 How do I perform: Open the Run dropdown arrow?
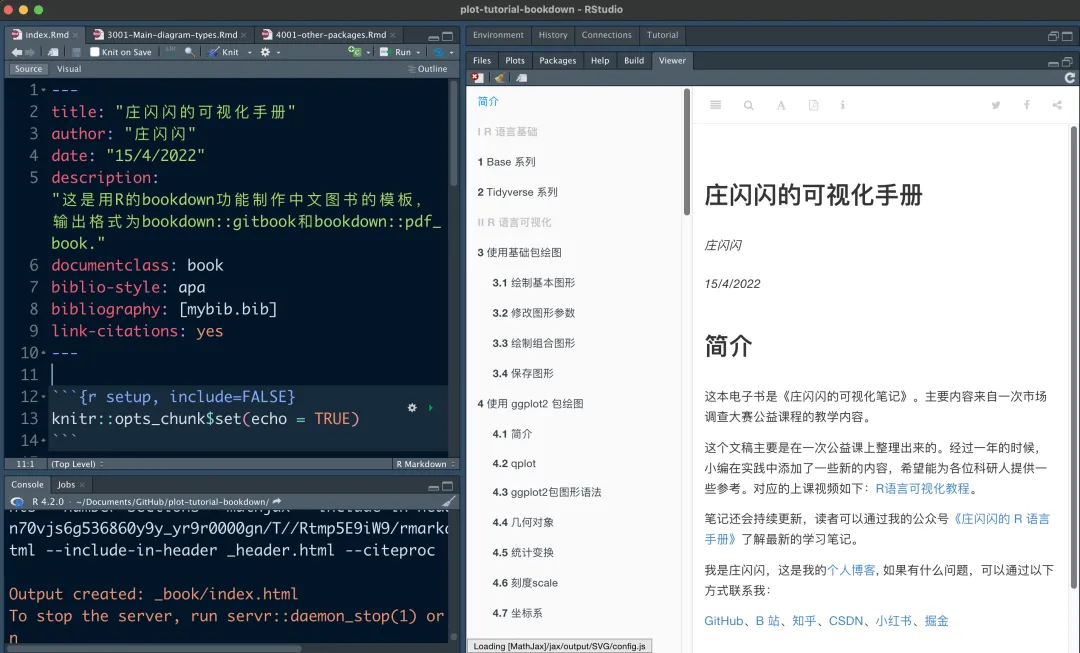(418, 52)
